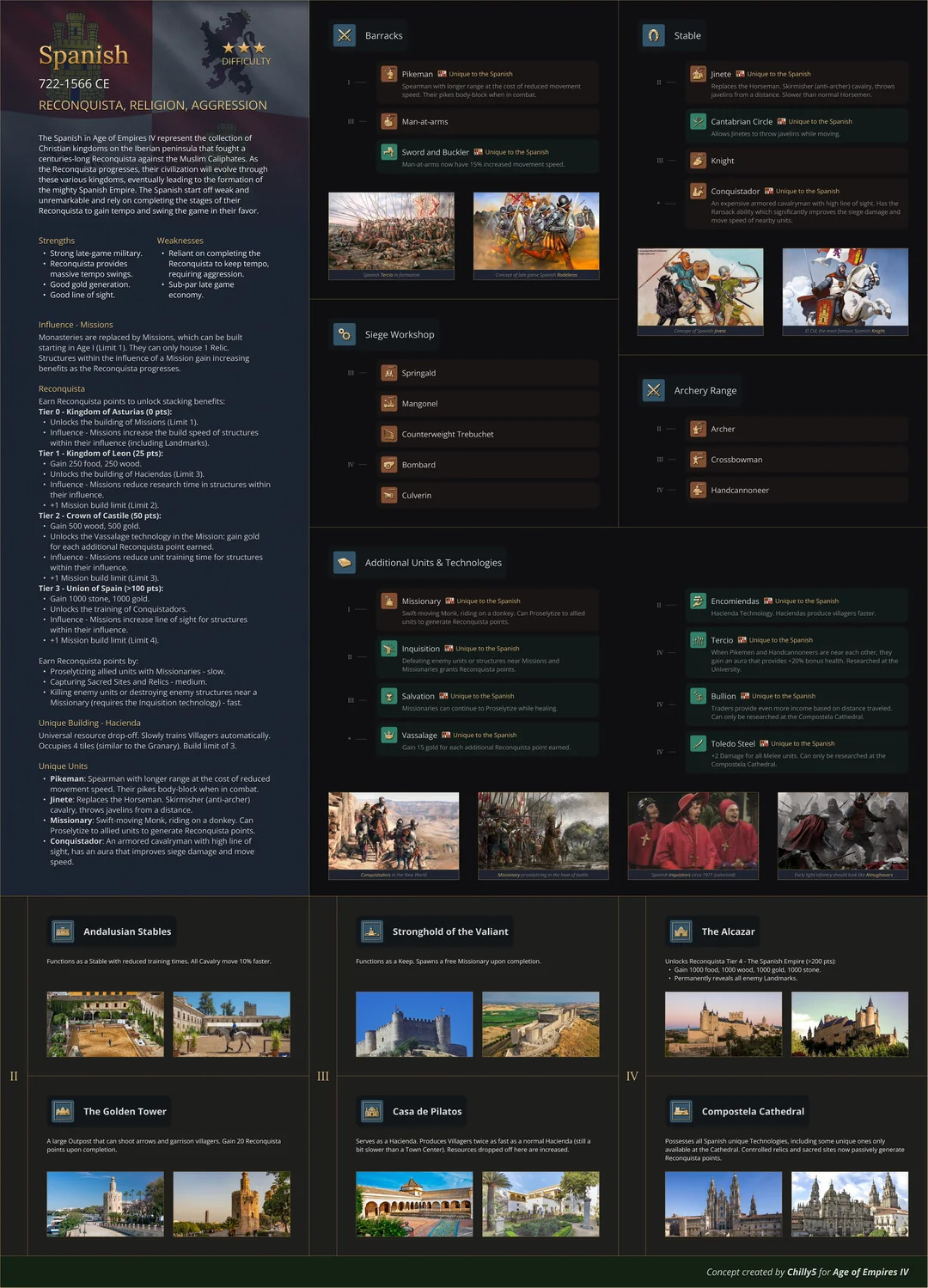Screen dimensions: 928x1288
Task: Click the Chilly5 creator credit
Action: tap(801, 1272)
